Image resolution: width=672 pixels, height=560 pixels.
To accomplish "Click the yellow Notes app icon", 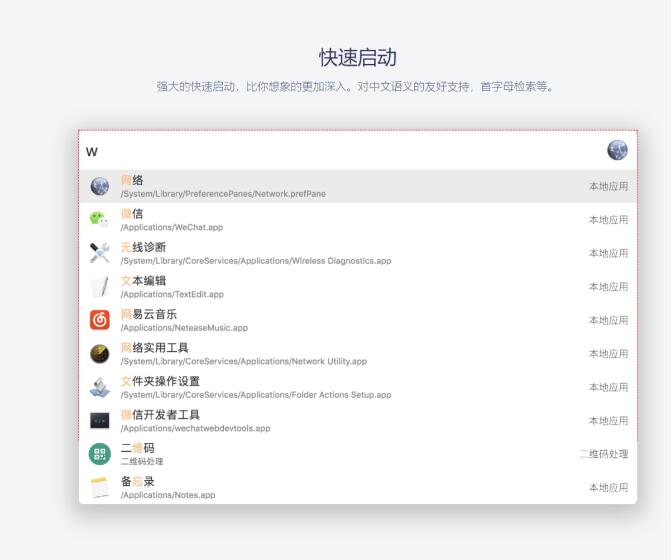I will (x=100, y=488).
